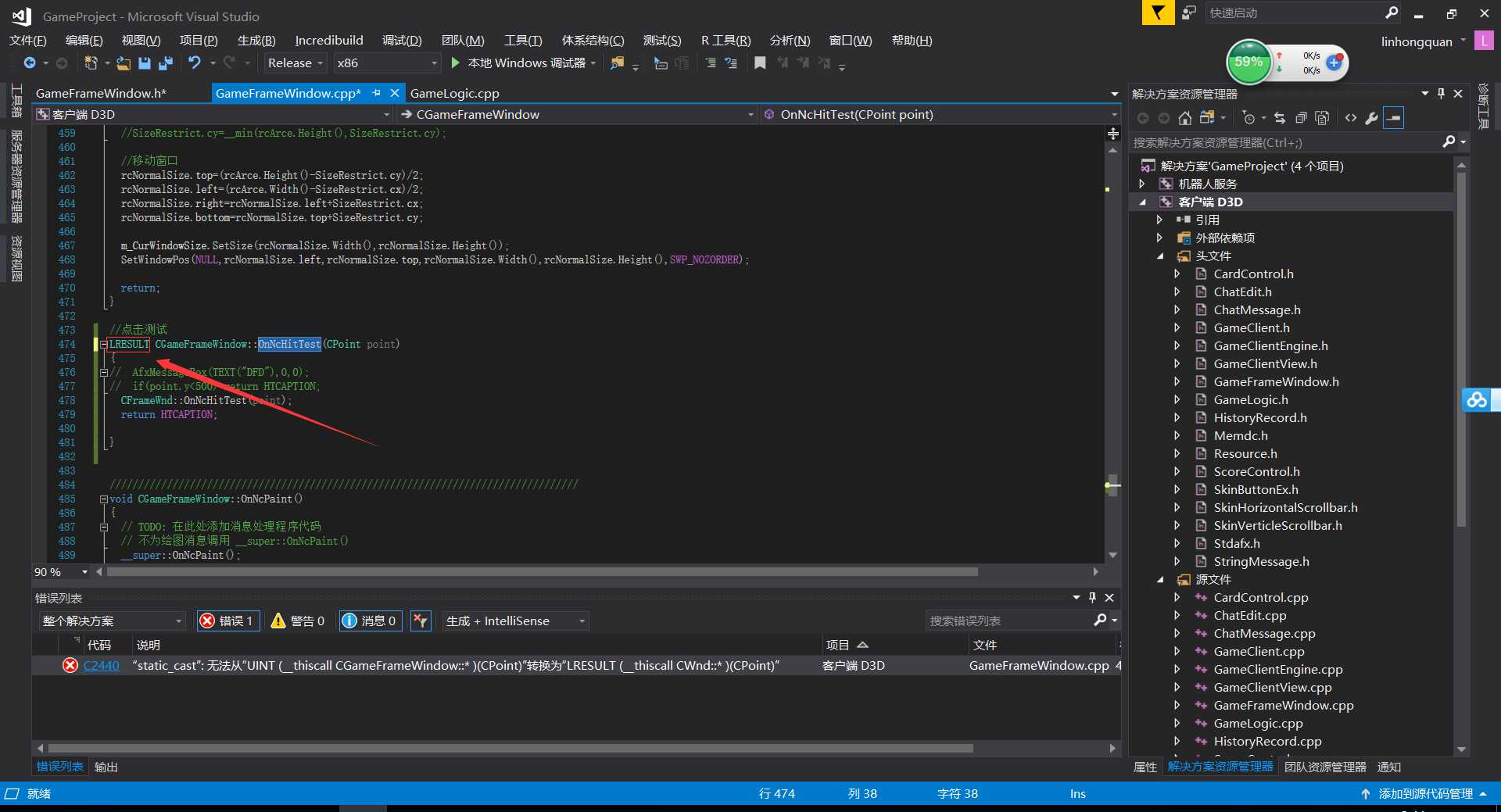Click the new project toolbar icon
This screenshot has width=1501, height=812.
point(91,63)
